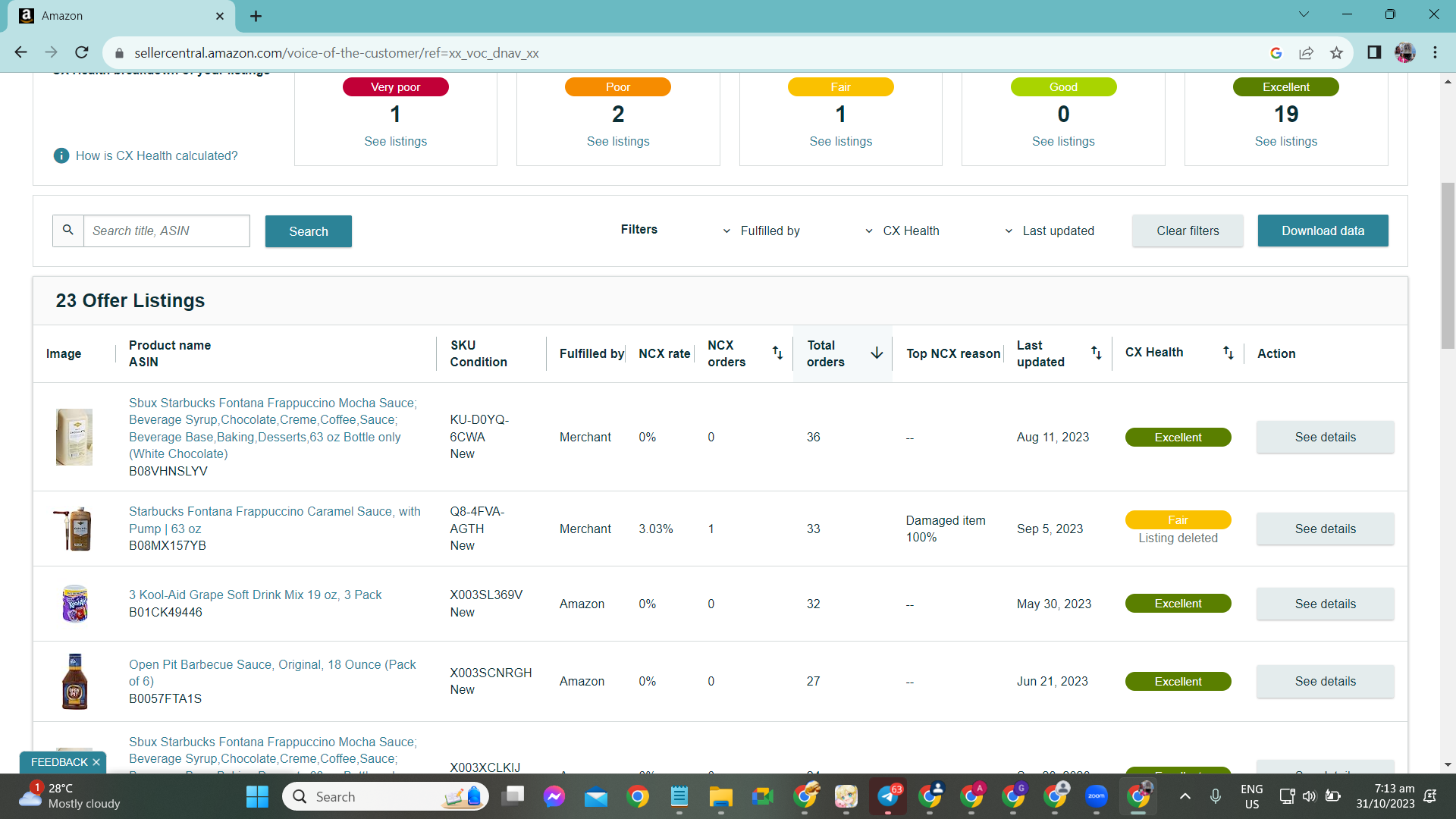1456x819 pixels.
Task: Click the browser address bar URL
Action: tap(337, 53)
